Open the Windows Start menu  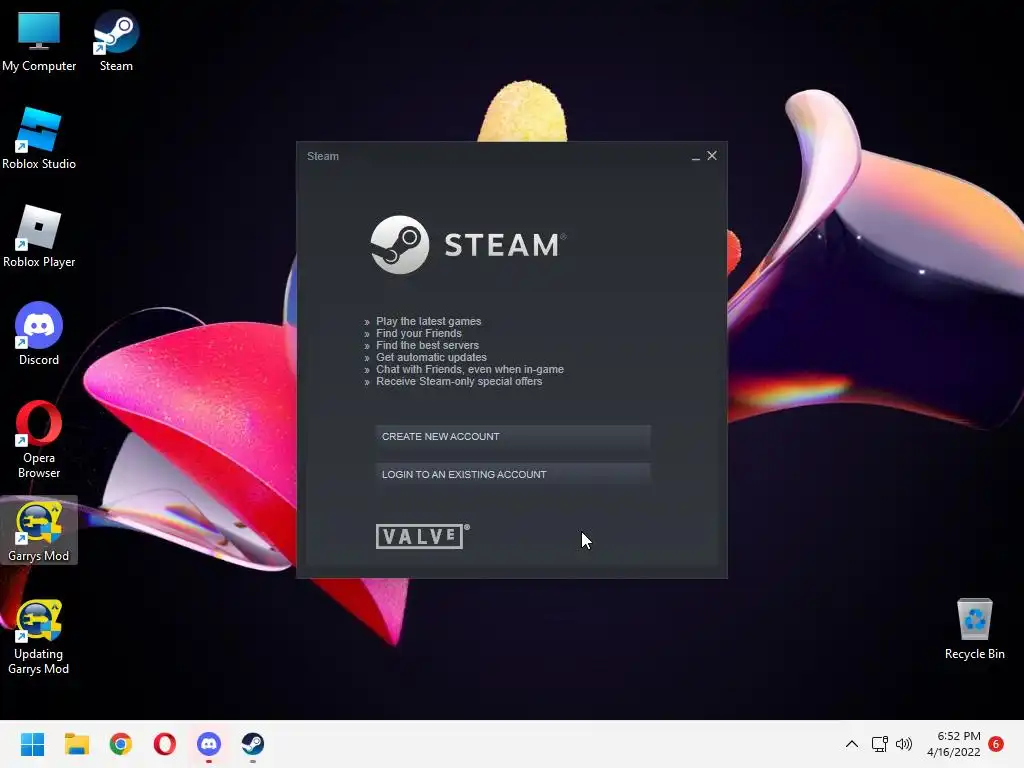point(32,744)
